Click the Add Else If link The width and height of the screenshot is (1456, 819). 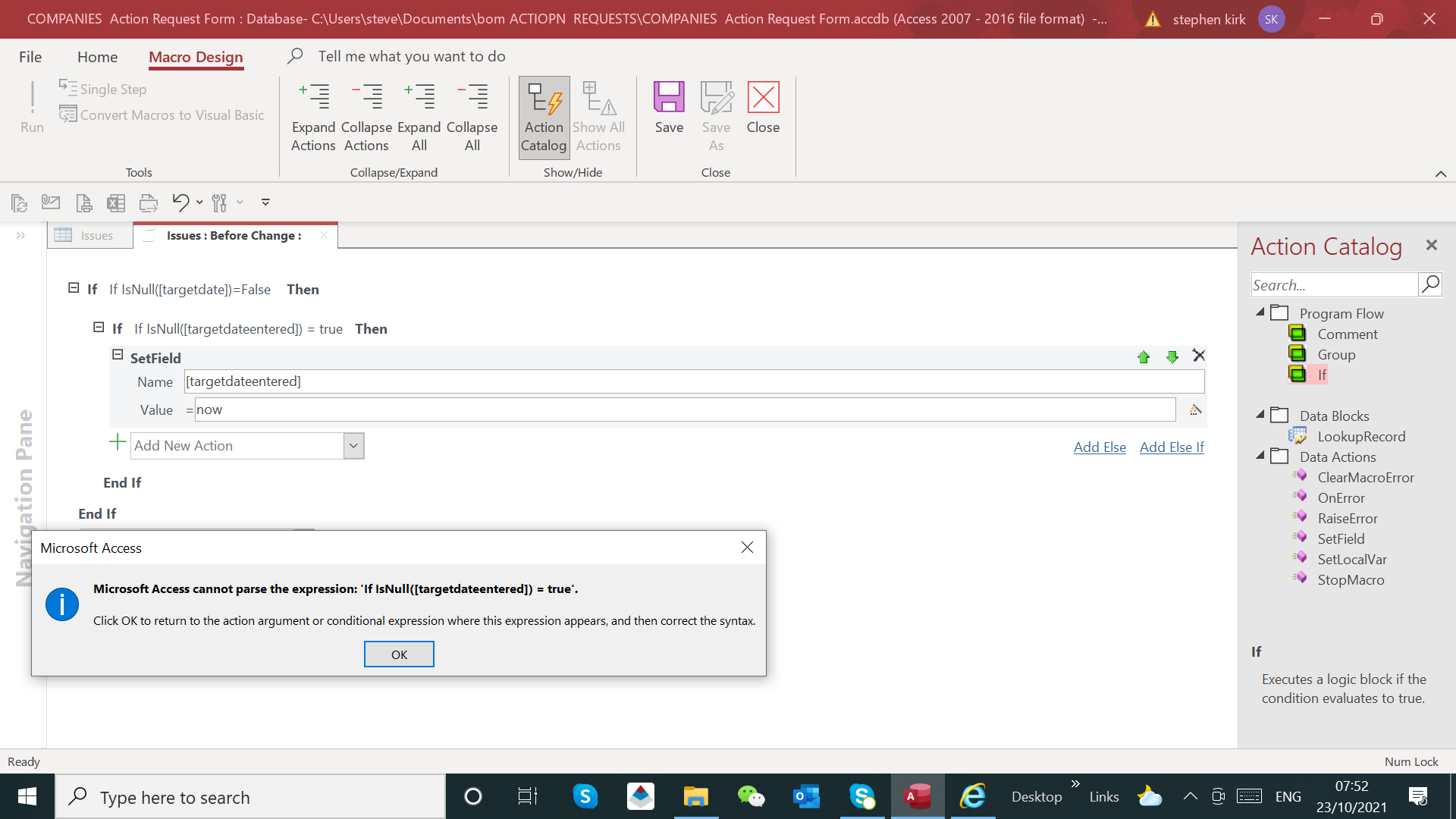click(1172, 447)
